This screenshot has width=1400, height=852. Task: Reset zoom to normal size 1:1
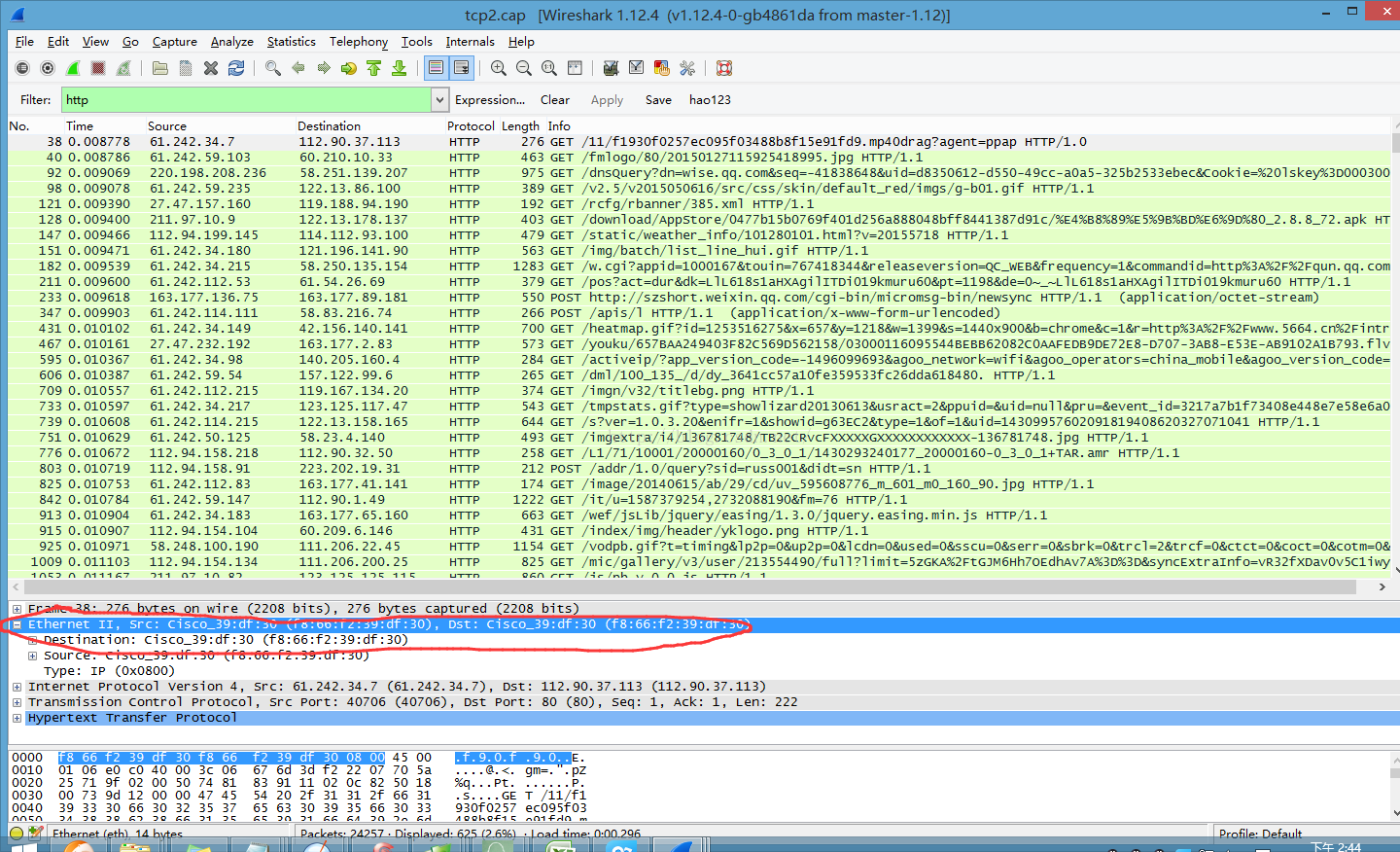(x=549, y=68)
